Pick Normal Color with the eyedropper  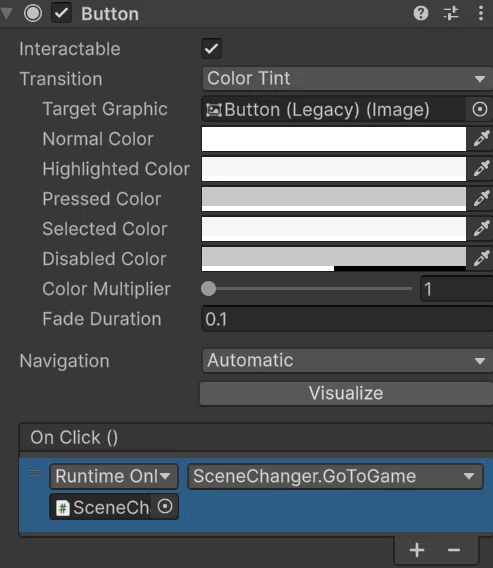(481, 139)
